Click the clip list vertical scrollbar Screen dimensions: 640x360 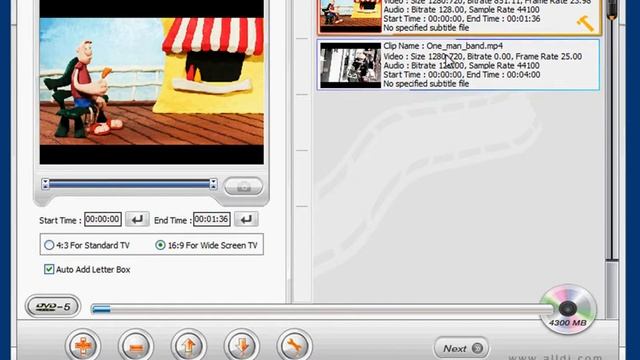point(611,159)
